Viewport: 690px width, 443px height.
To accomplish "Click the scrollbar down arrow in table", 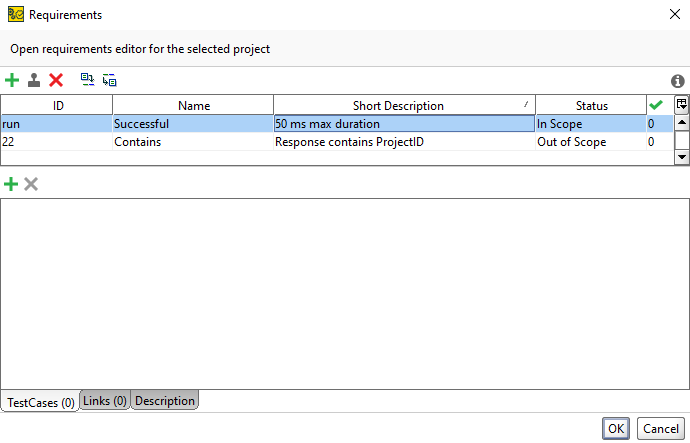I will [682, 157].
